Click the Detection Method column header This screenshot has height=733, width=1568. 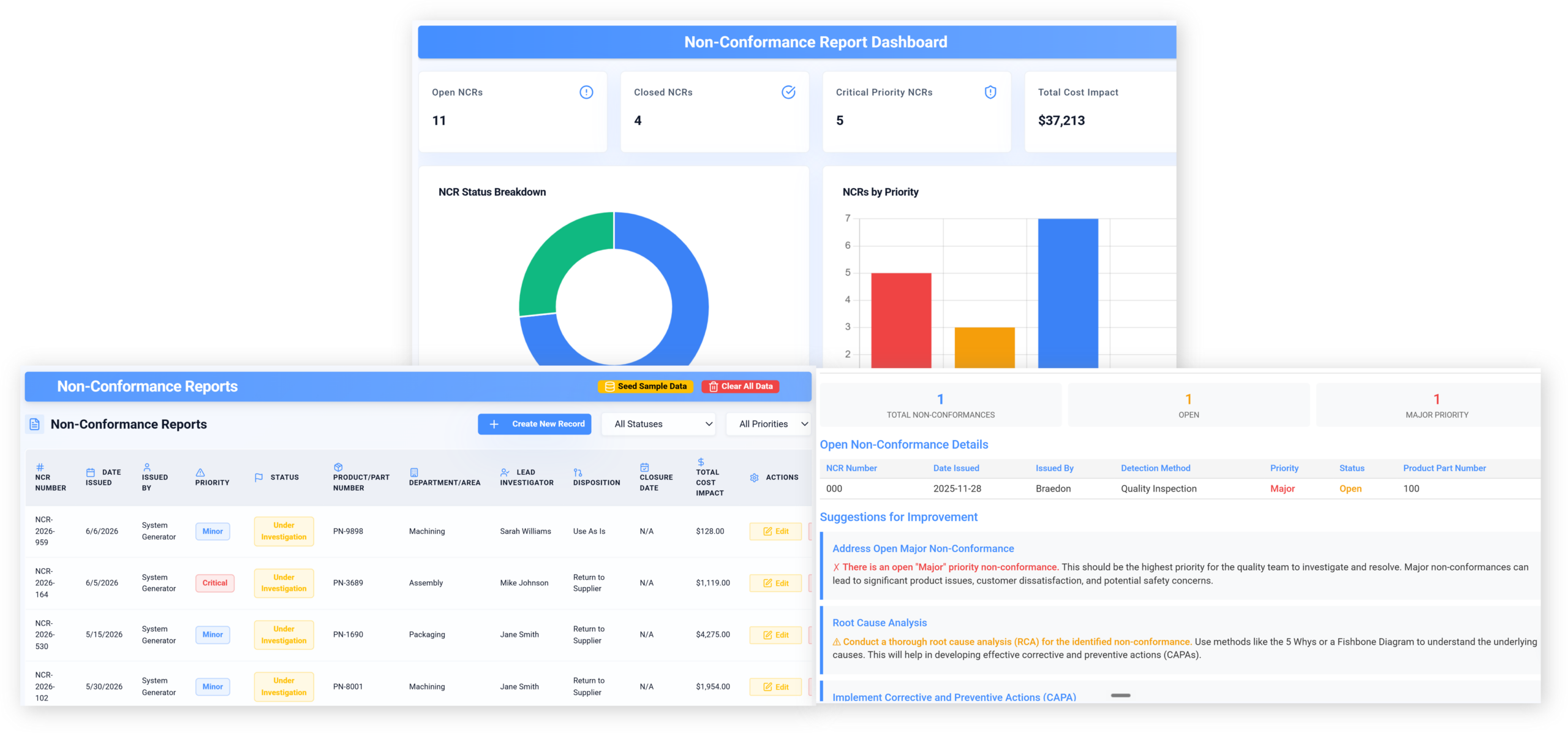pos(1155,468)
